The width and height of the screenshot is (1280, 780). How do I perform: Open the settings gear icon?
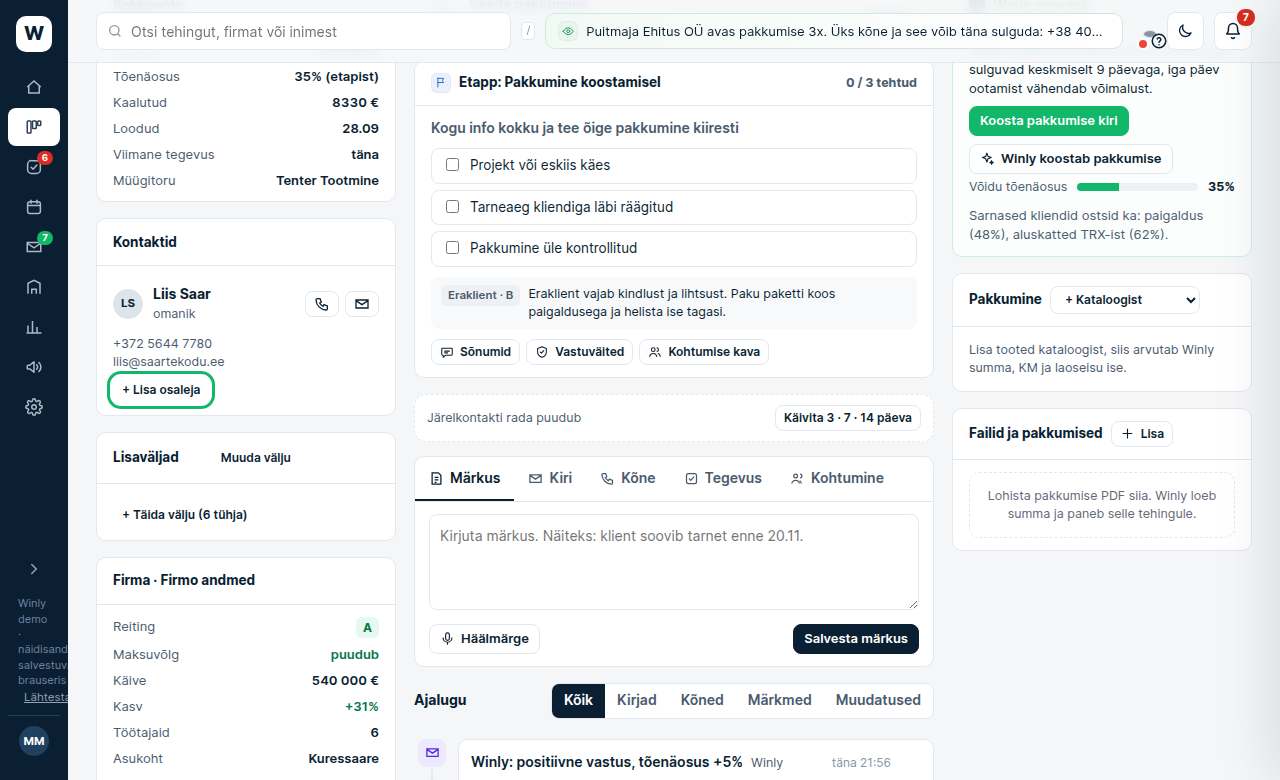pyautogui.click(x=34, y=407)
